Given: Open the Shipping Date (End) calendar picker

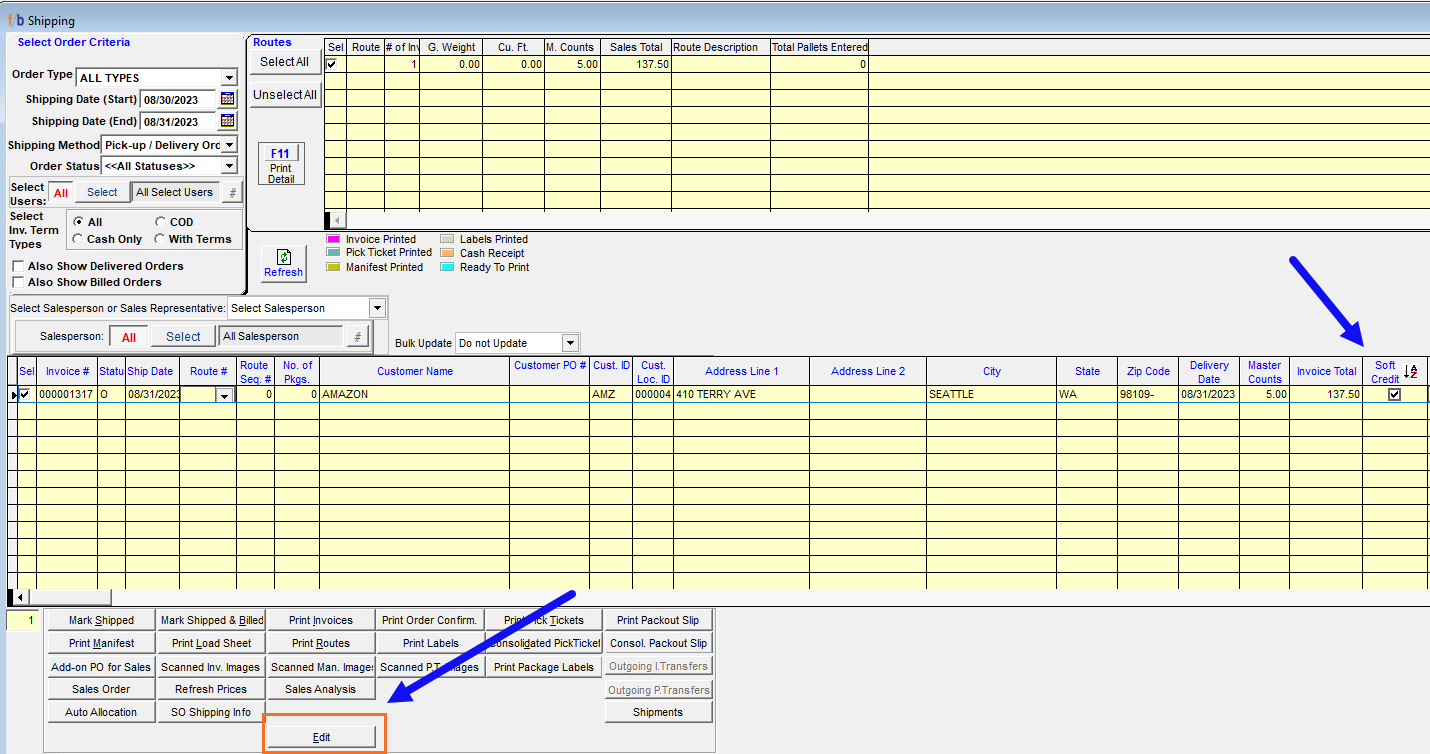Looking at the screenshot, I should tap(228, 121).
